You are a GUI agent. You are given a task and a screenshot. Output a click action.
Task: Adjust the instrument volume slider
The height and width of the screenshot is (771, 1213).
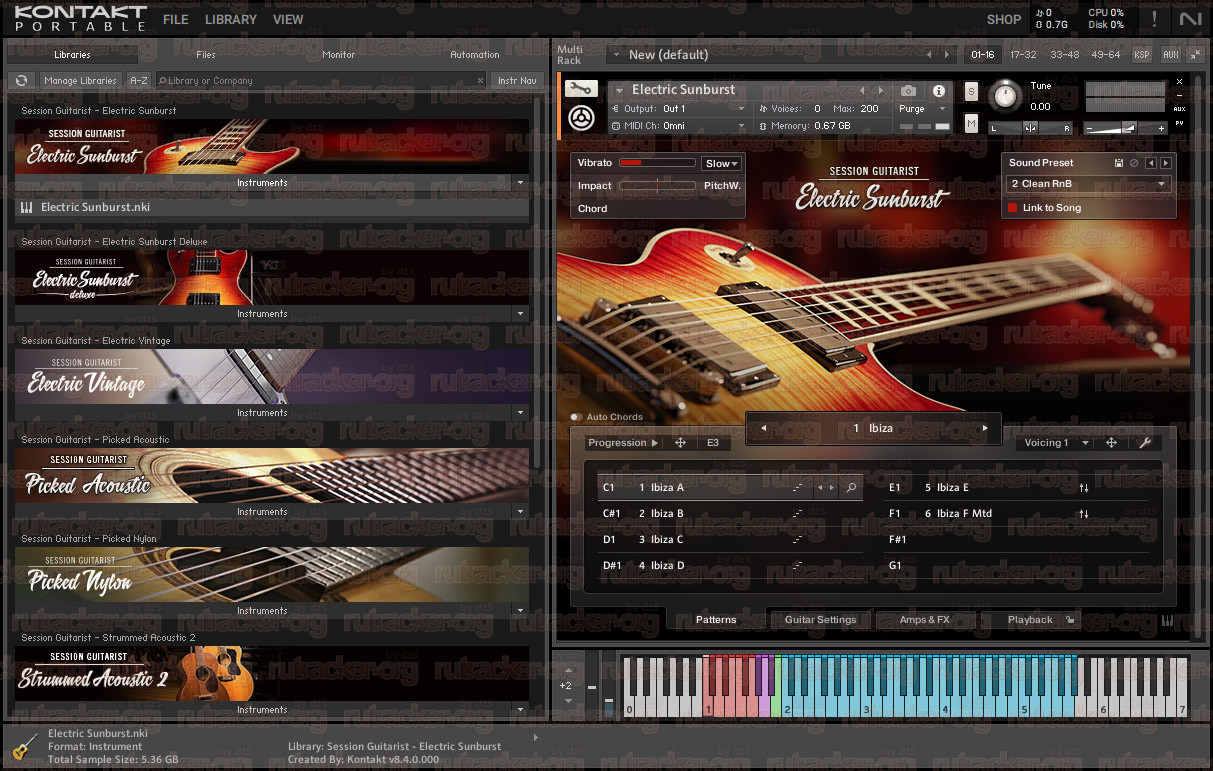coord(1126,128)
